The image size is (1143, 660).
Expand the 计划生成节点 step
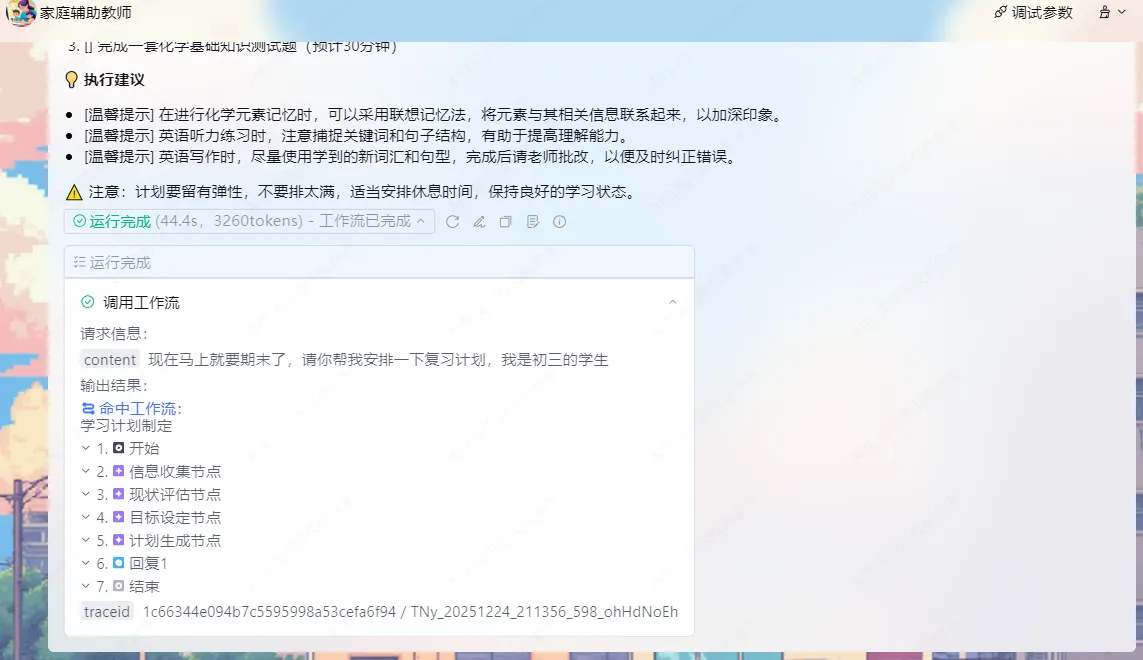pyautogui.click(x=86, y=540)
